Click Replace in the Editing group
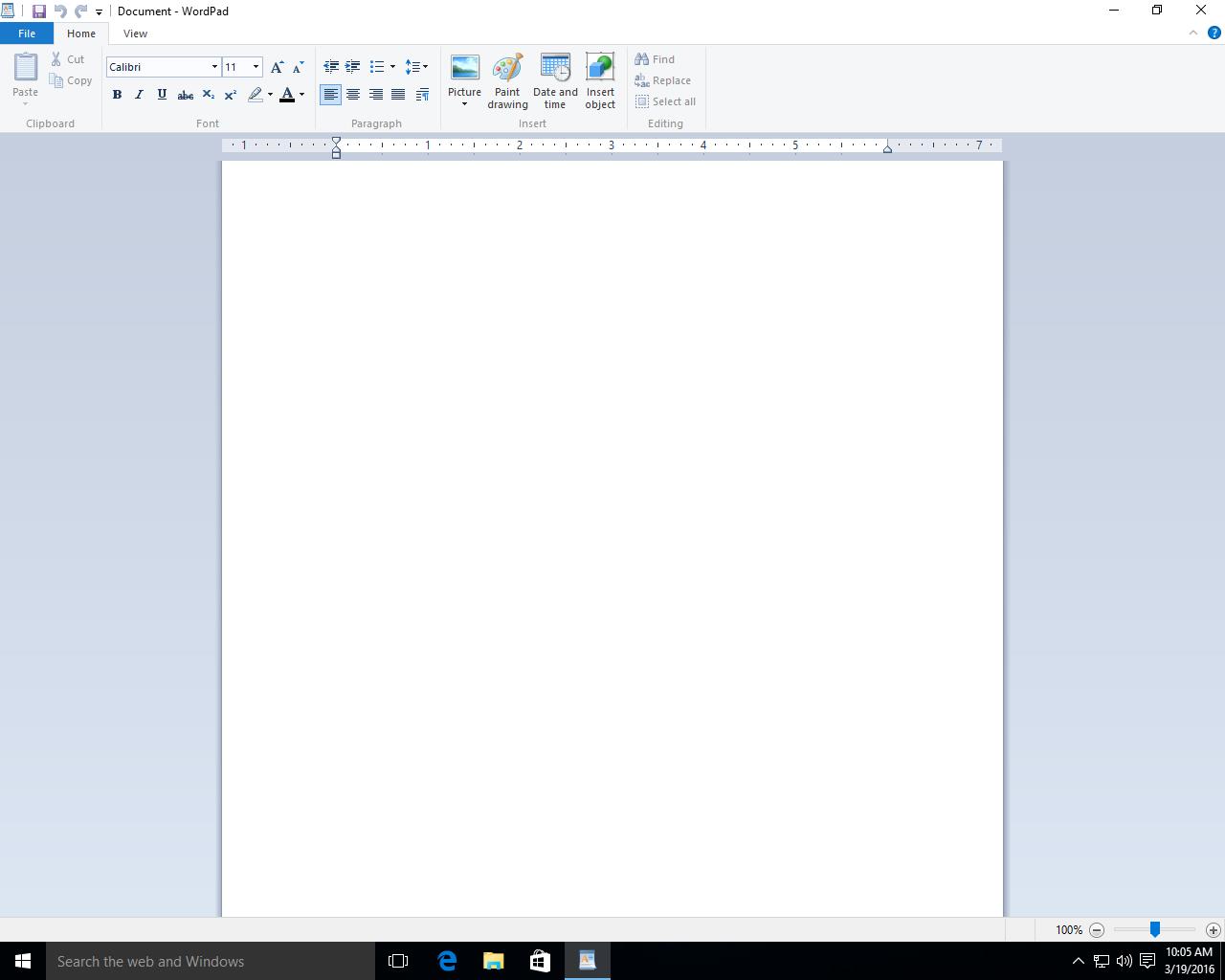Image resolution: width=1225 pixels, height=980 pixels. click(x=662, y=80)
